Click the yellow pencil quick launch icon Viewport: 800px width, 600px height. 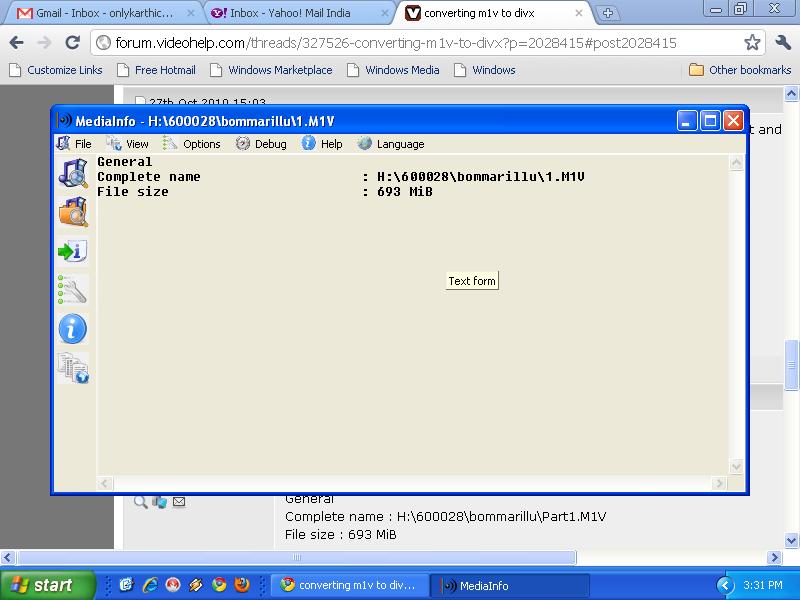[x=196, y=585]
